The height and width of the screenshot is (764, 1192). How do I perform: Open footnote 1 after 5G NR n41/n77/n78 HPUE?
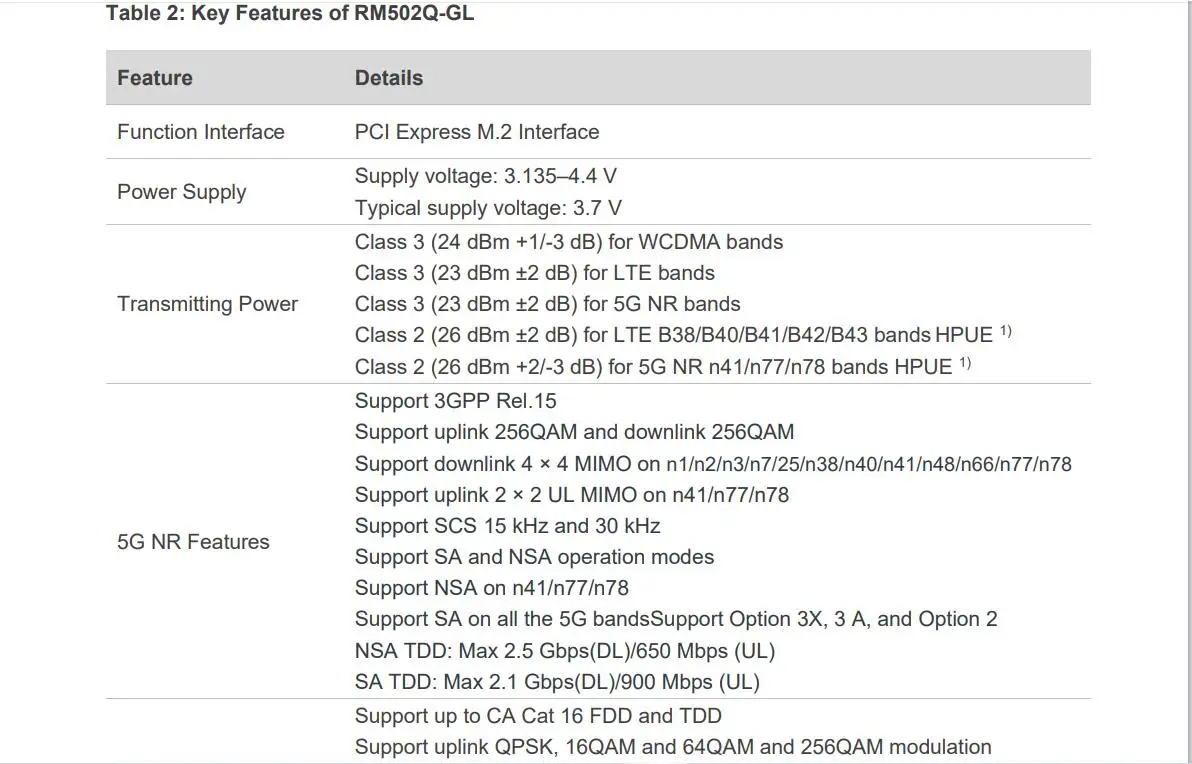coord(965,362)
